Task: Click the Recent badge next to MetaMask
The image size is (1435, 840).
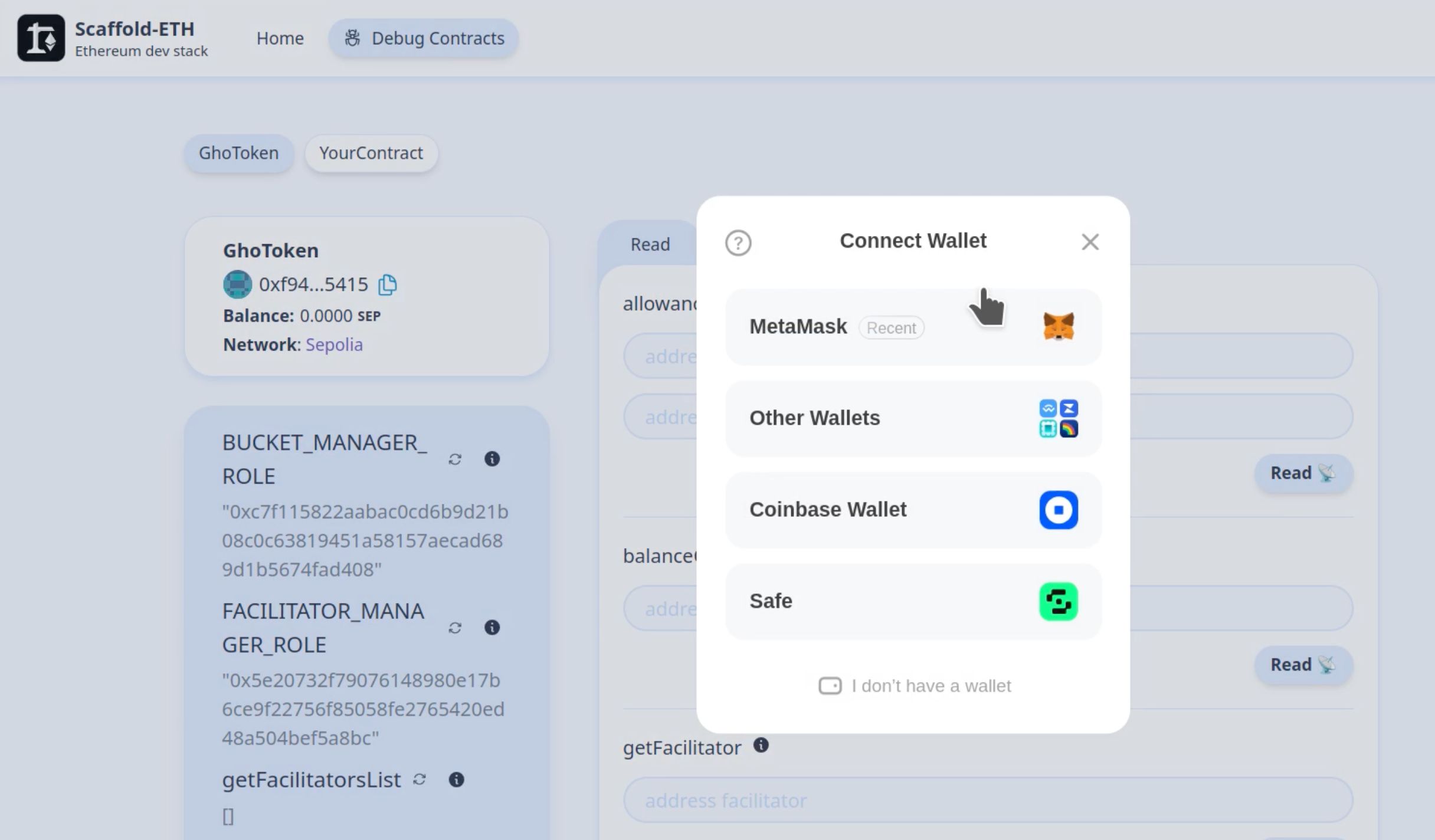Action: tap(891, 327)
